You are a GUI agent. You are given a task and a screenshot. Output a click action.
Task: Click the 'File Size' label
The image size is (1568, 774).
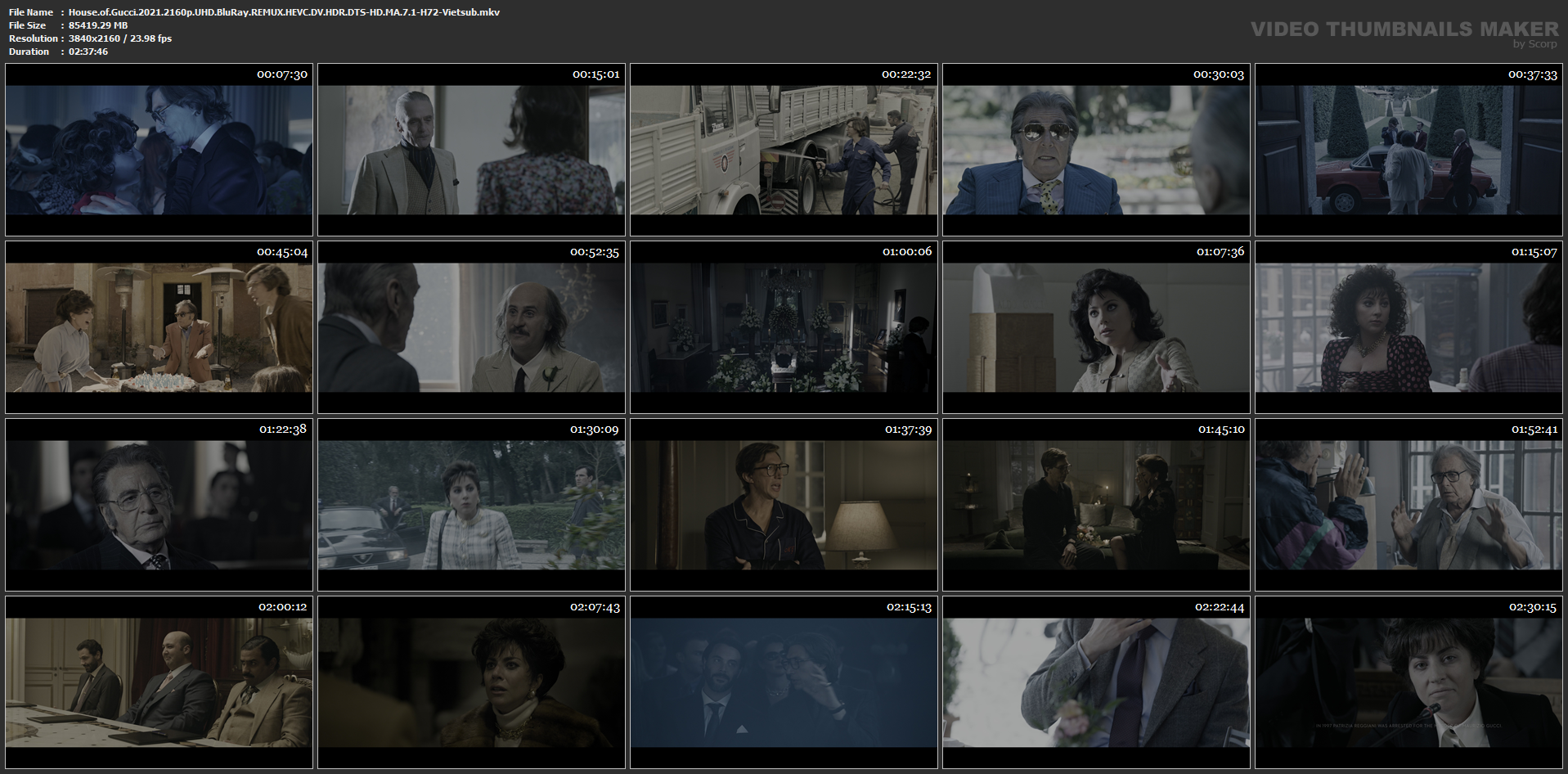coord(28,25)
